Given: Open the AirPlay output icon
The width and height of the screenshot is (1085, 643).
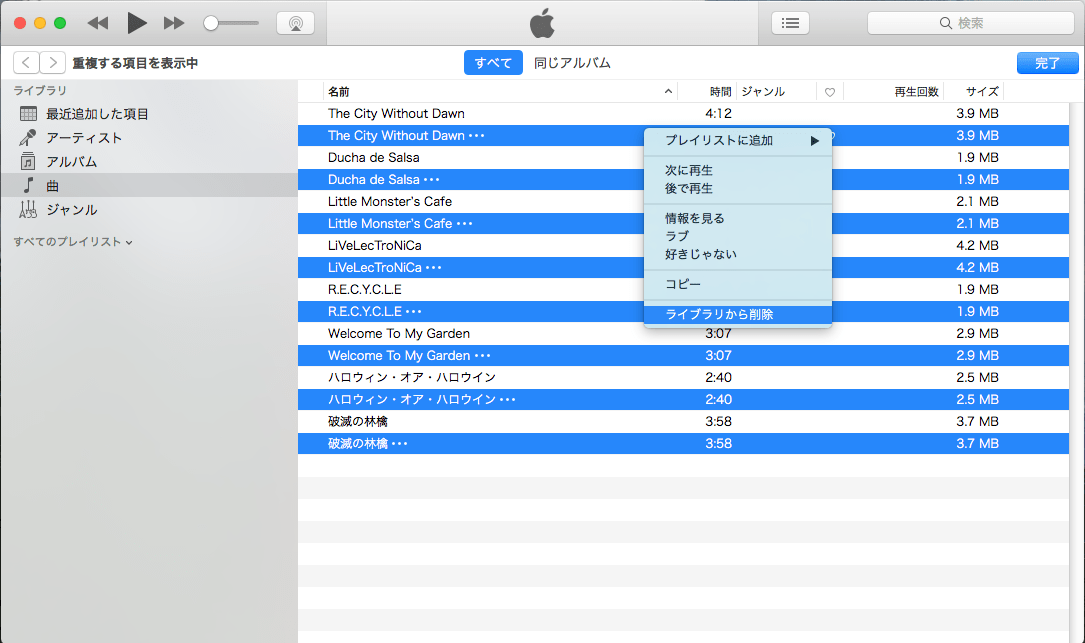Looking at the screenshot, I should coord(295,23).
